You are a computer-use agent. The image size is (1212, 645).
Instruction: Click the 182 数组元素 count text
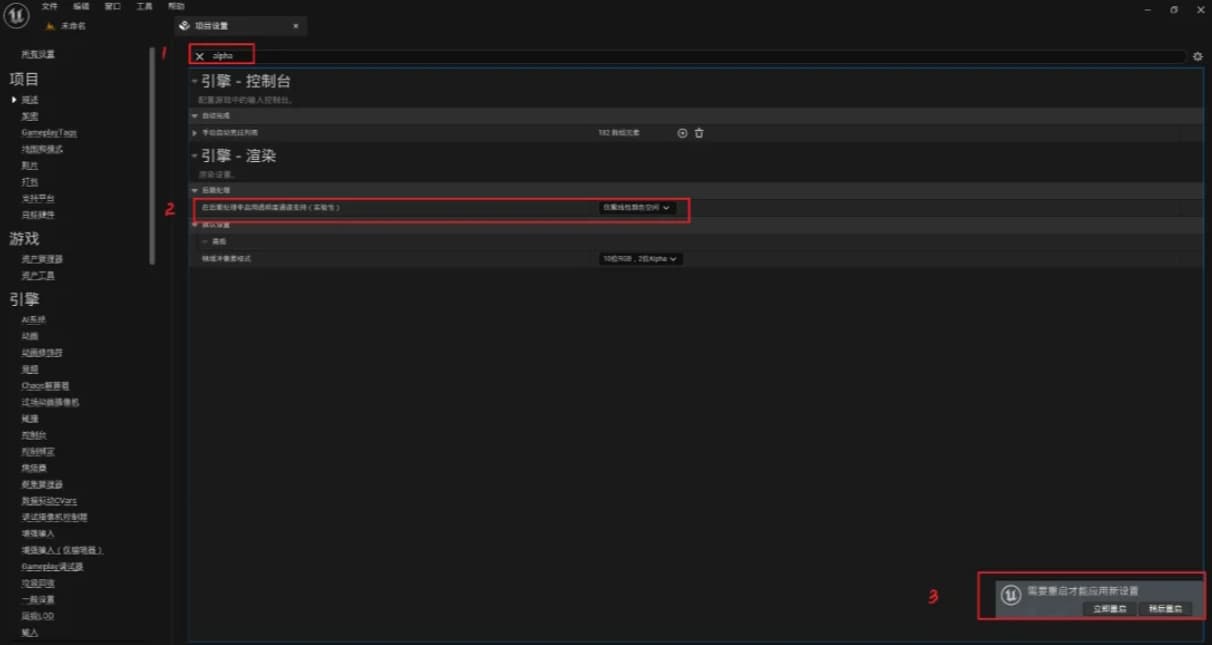tap(619, 133)
